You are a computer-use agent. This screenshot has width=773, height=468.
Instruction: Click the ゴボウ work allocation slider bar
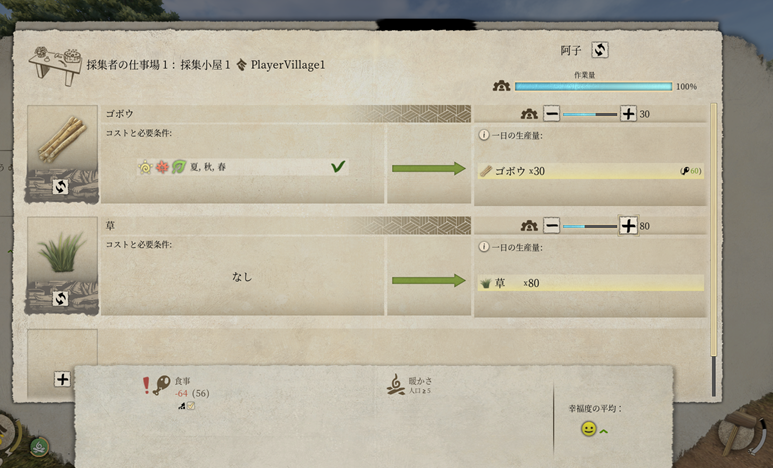pyautogui.click(x=590, y=114)
